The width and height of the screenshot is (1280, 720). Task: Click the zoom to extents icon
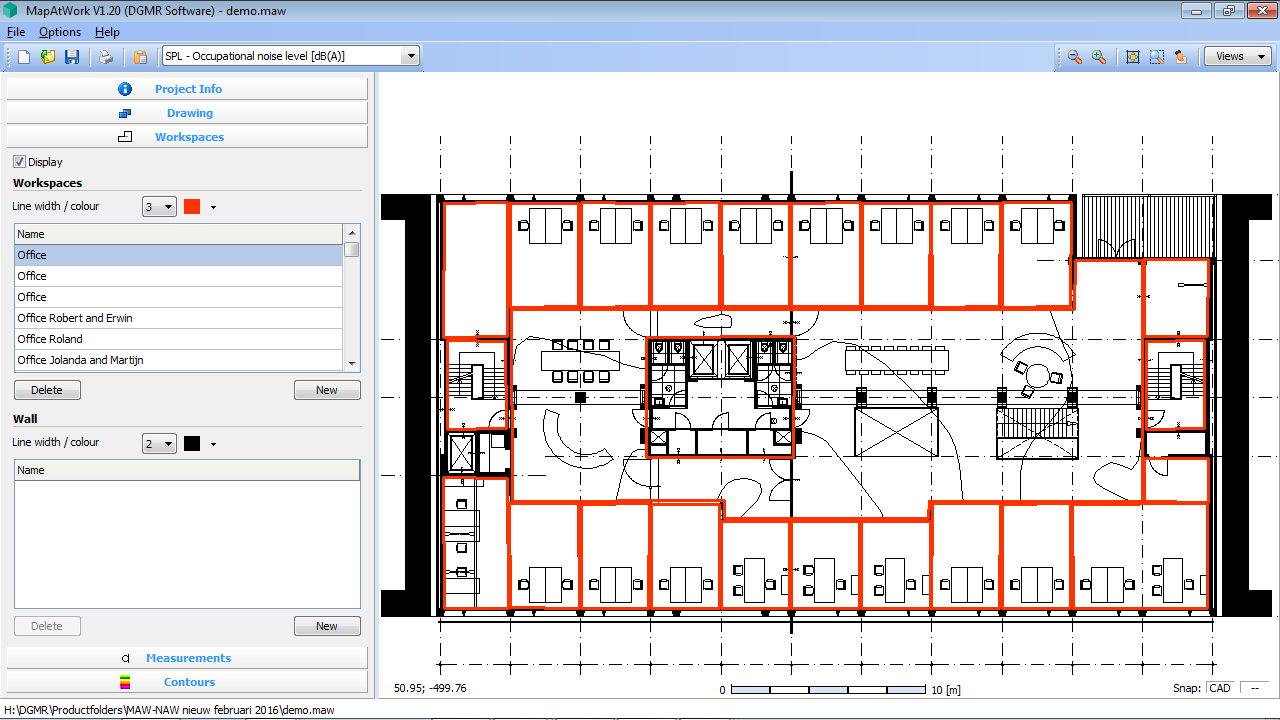[1133, 57]
